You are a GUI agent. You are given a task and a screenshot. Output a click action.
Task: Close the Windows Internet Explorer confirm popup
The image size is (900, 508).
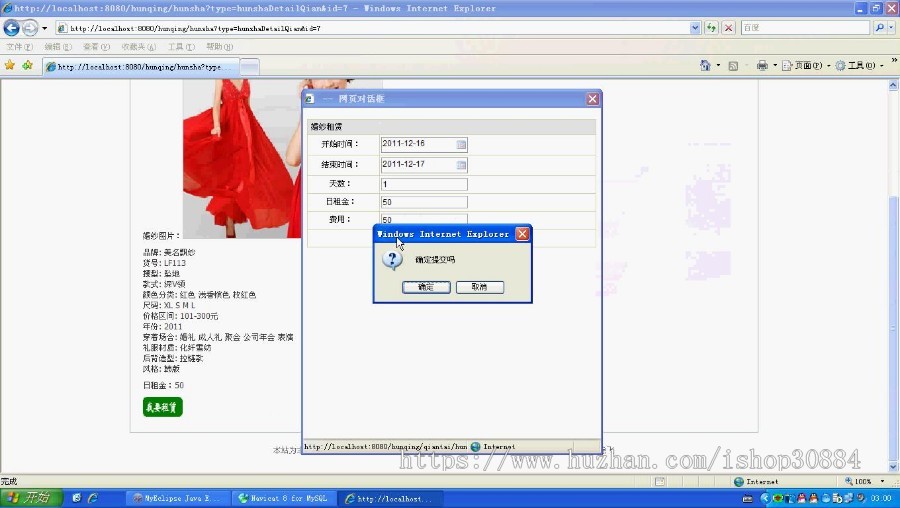522,234
